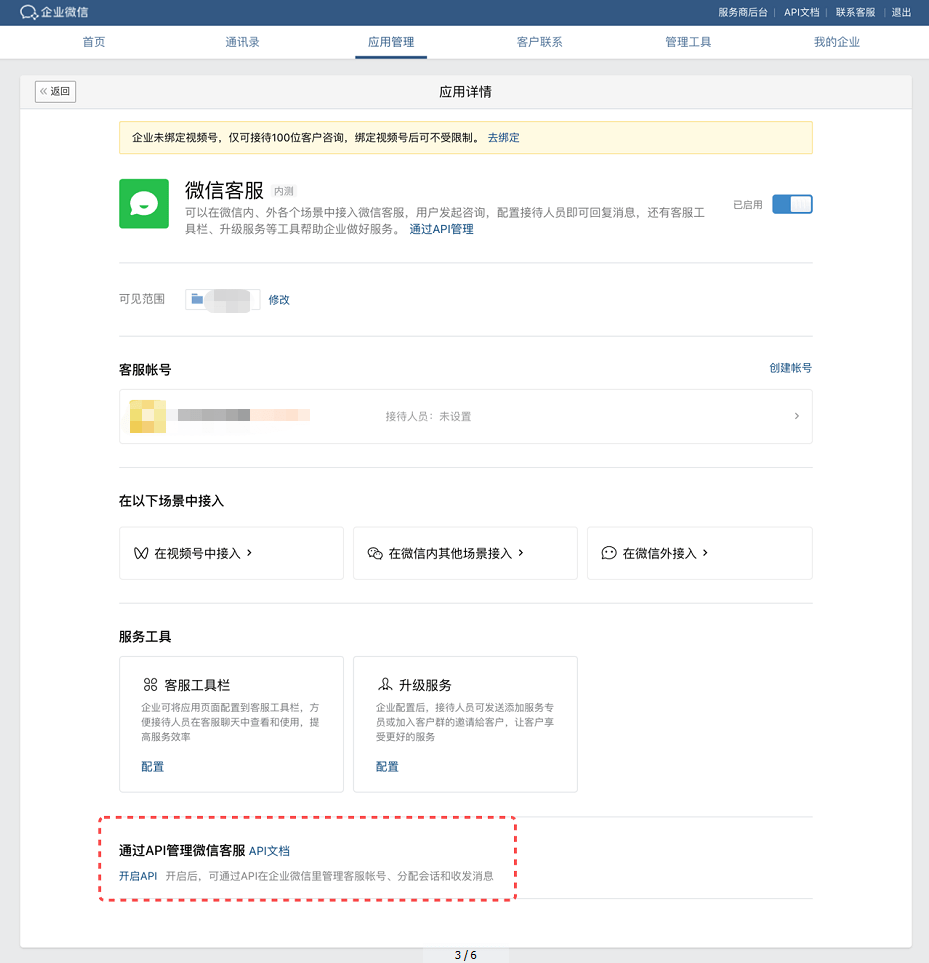929x963 pixels.
Task: Click the 升级服务 card title
Action: (x=426, y=685)
